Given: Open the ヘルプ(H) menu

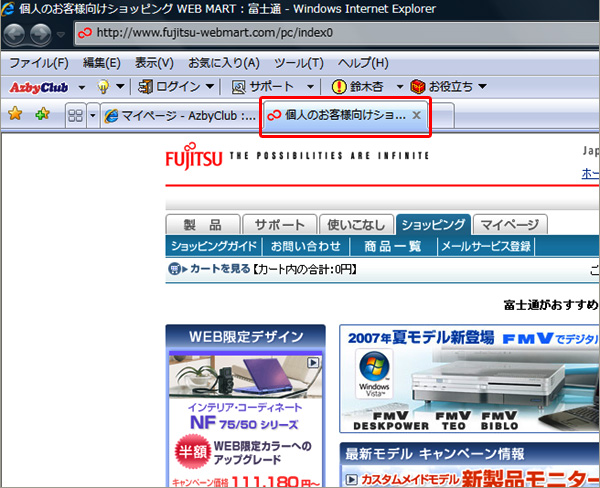Looking at the screenshot, I should point(363,63).
